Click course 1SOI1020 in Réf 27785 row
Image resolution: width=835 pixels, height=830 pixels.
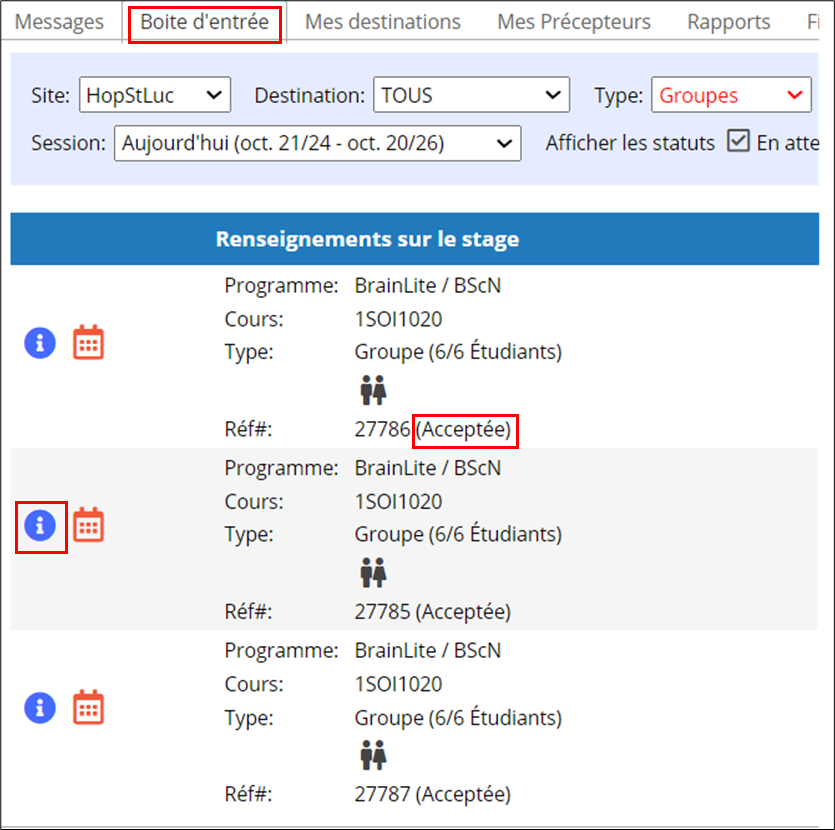[398, 502]
